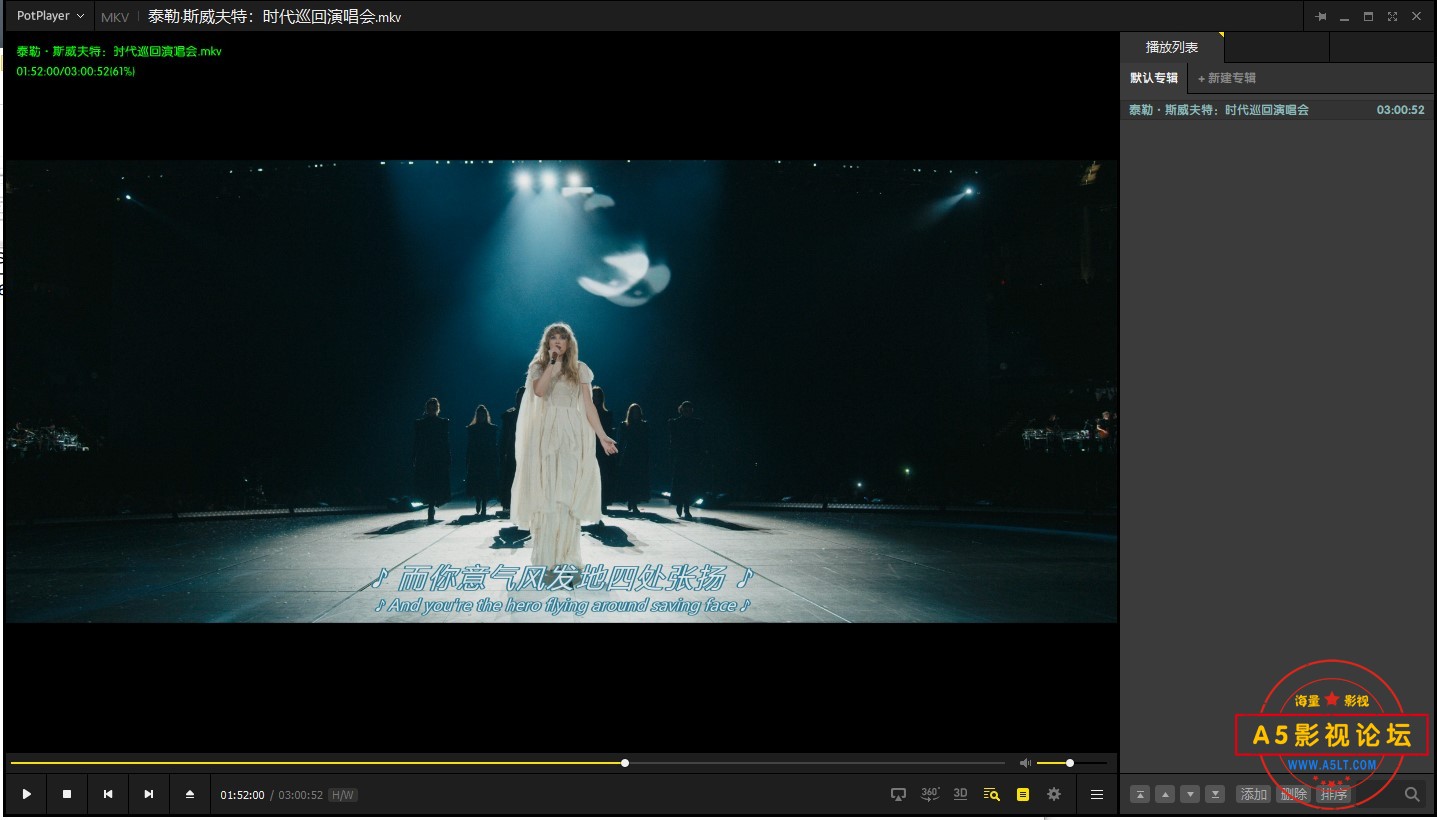Open the PotPlayer main menu dropdown

pyautogui.click(x=50, y=16)
